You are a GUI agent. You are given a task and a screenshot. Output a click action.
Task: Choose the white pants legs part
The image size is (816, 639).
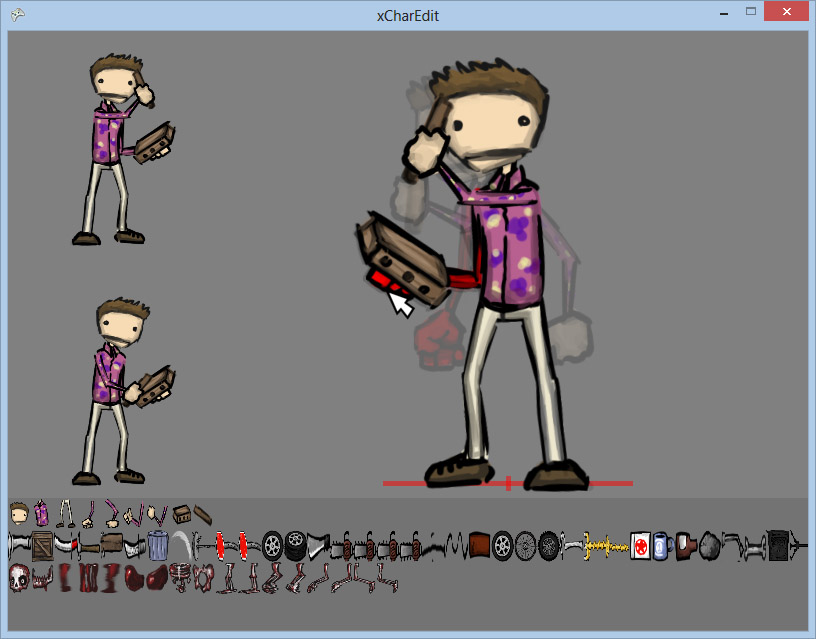point(65,514)
